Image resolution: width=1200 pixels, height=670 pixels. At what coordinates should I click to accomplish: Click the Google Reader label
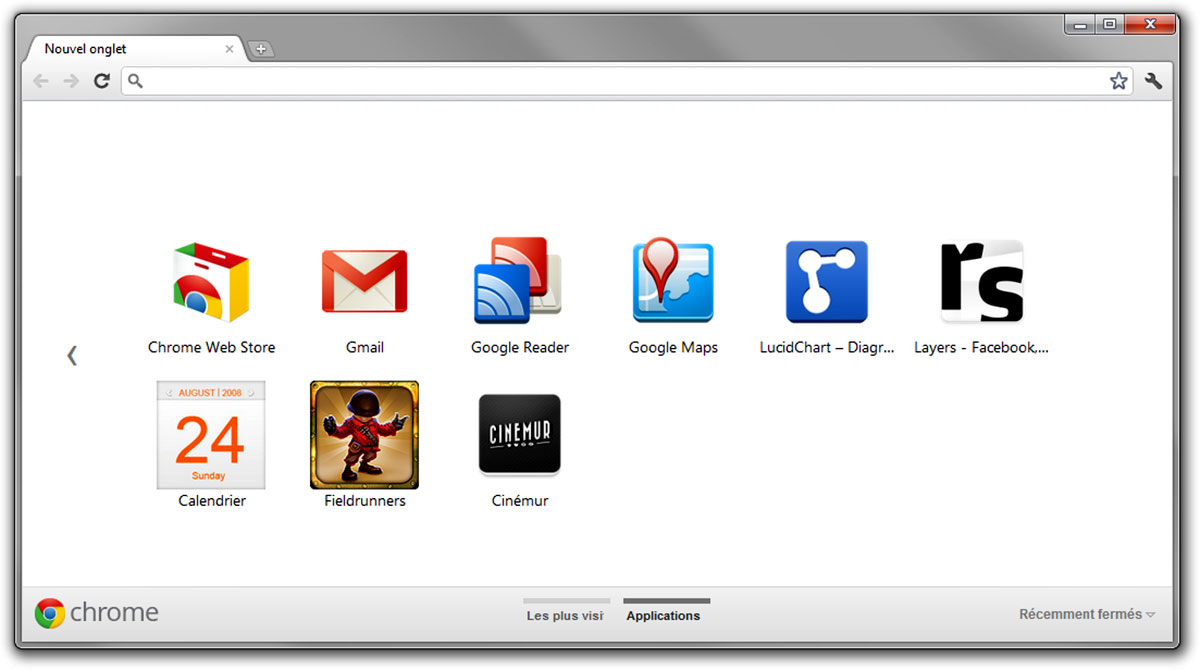pos(520,347)
